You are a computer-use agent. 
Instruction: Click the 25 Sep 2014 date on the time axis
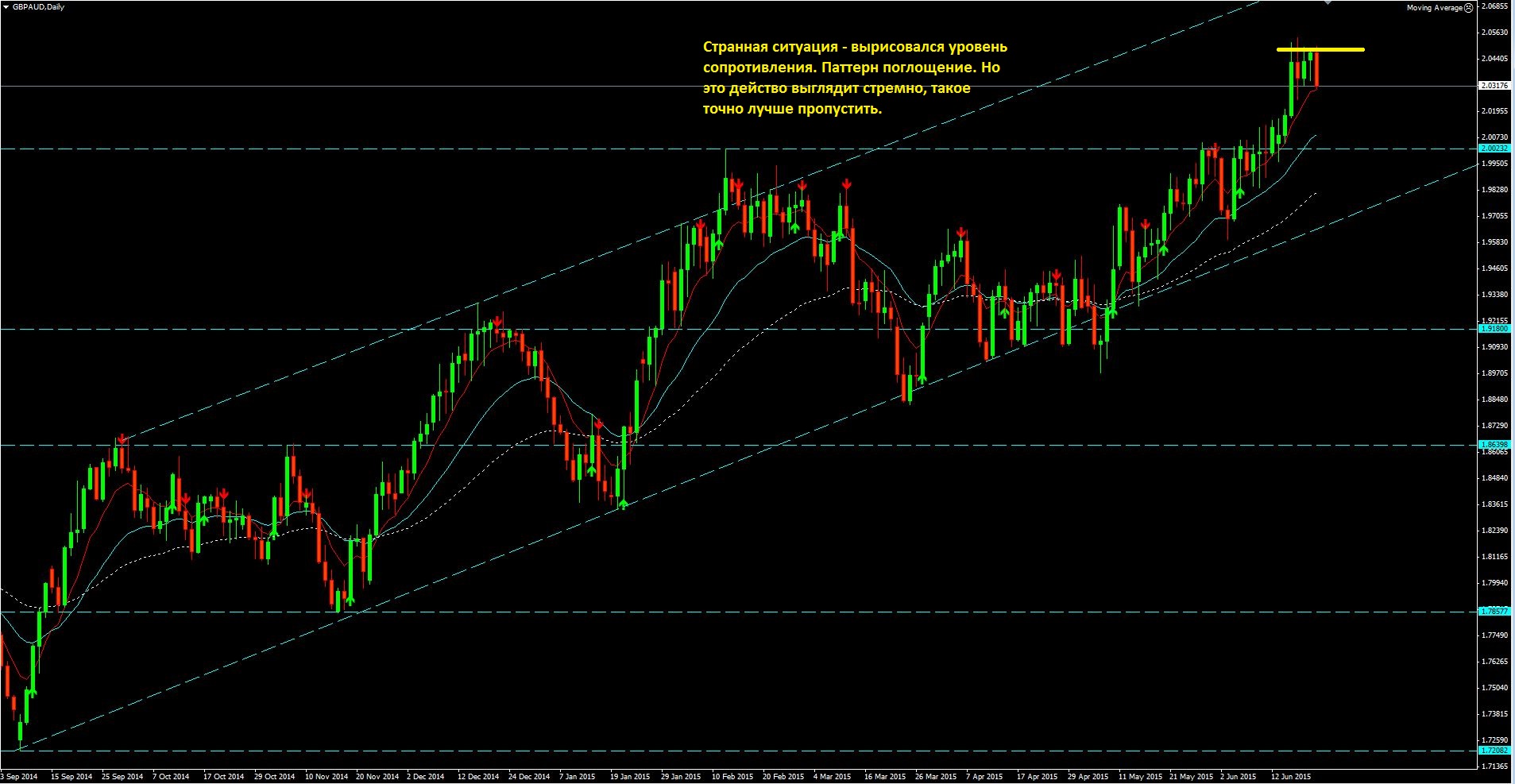(122, 777)
